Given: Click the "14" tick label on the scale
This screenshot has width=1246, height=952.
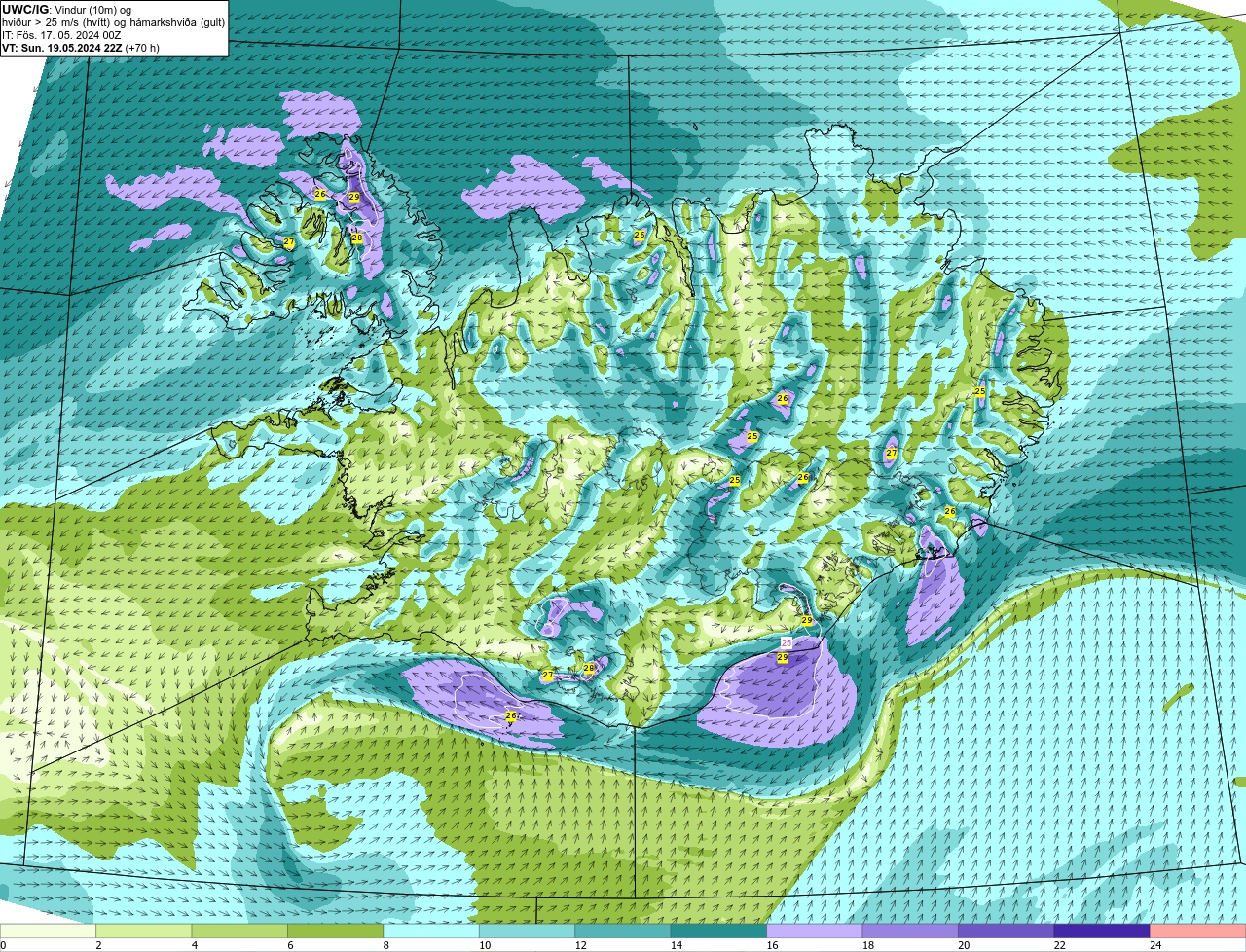Looking at the screenshot, I should tap(677, 945).
